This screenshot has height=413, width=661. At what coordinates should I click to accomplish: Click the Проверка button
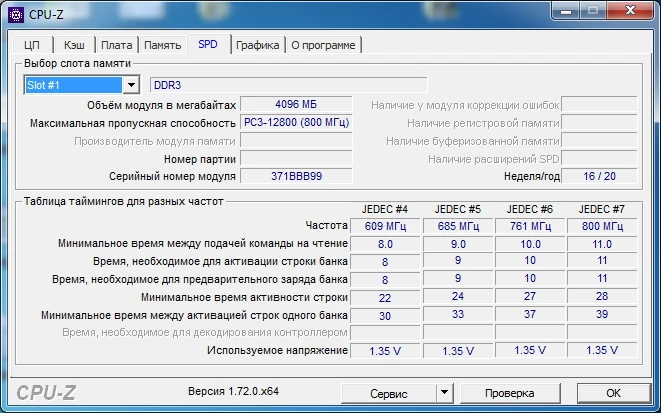click(x=510, y=393)
